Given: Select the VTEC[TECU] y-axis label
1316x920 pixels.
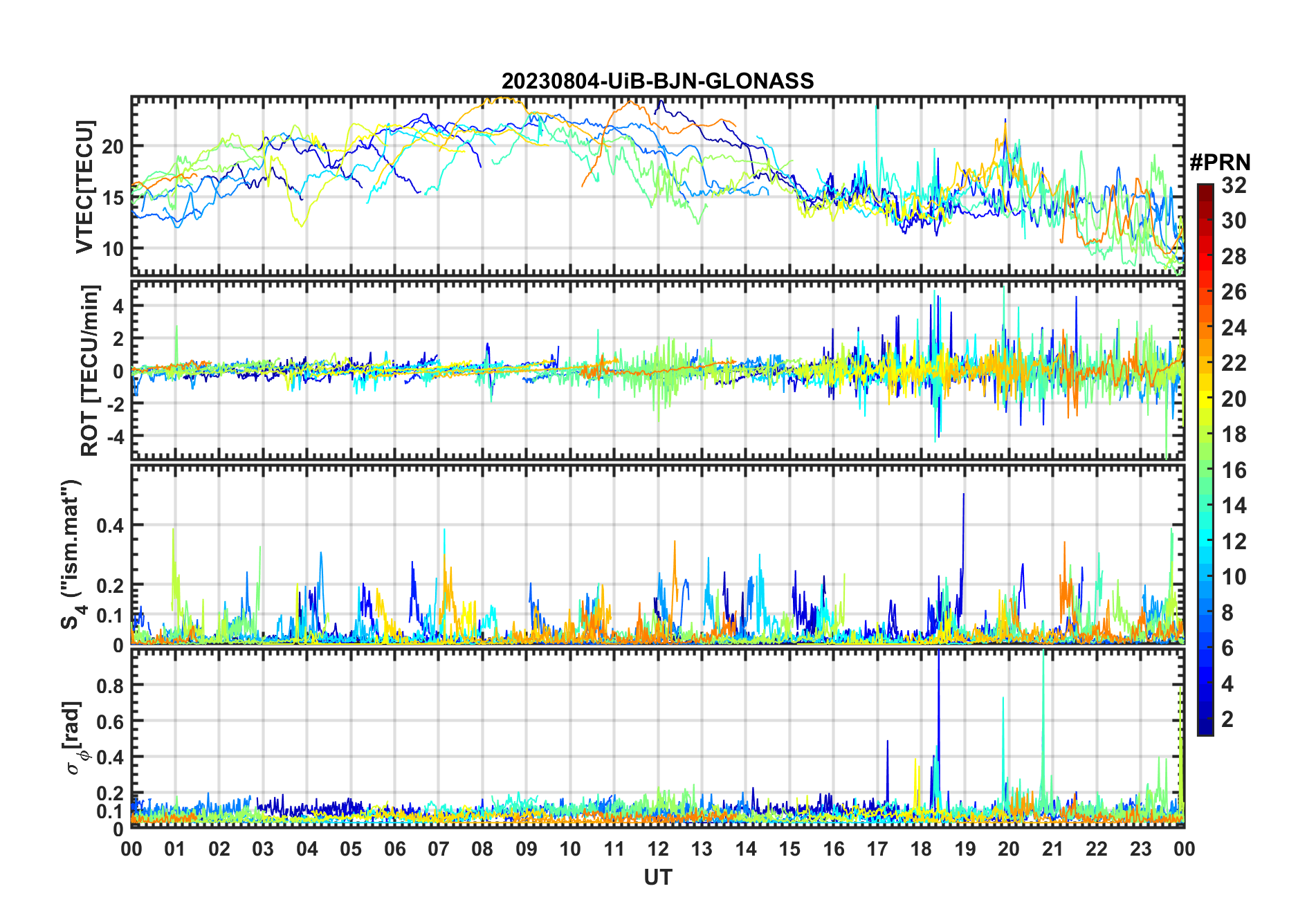Looking at the screenshot, I should [84, 187].
